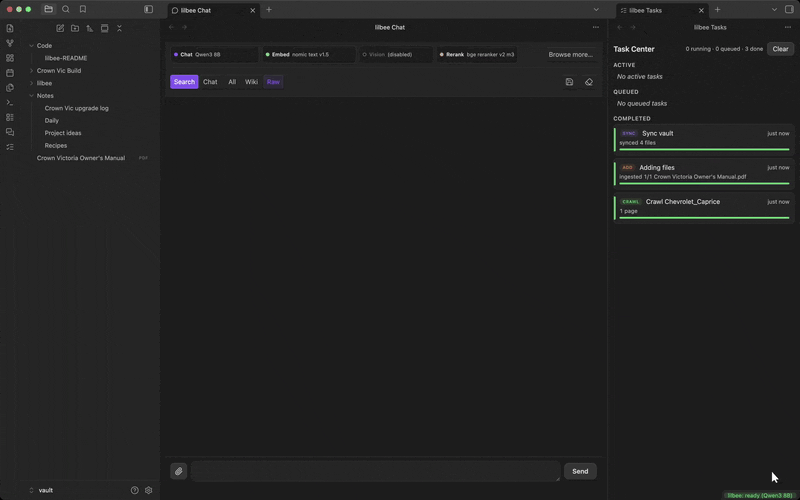Click the checklist grid icon in ribbon
800x500 pixels.
click(10, 117)
